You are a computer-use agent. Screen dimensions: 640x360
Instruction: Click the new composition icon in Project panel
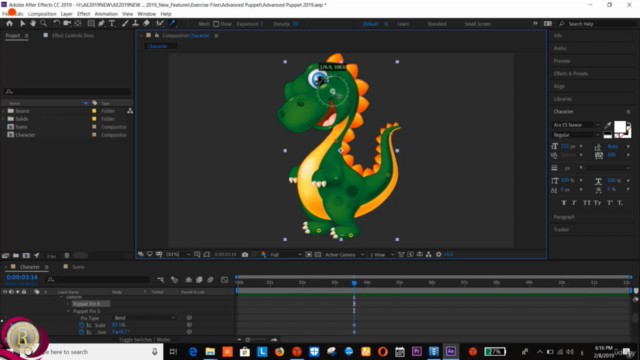pyautogui.click(x=26, y=256)
